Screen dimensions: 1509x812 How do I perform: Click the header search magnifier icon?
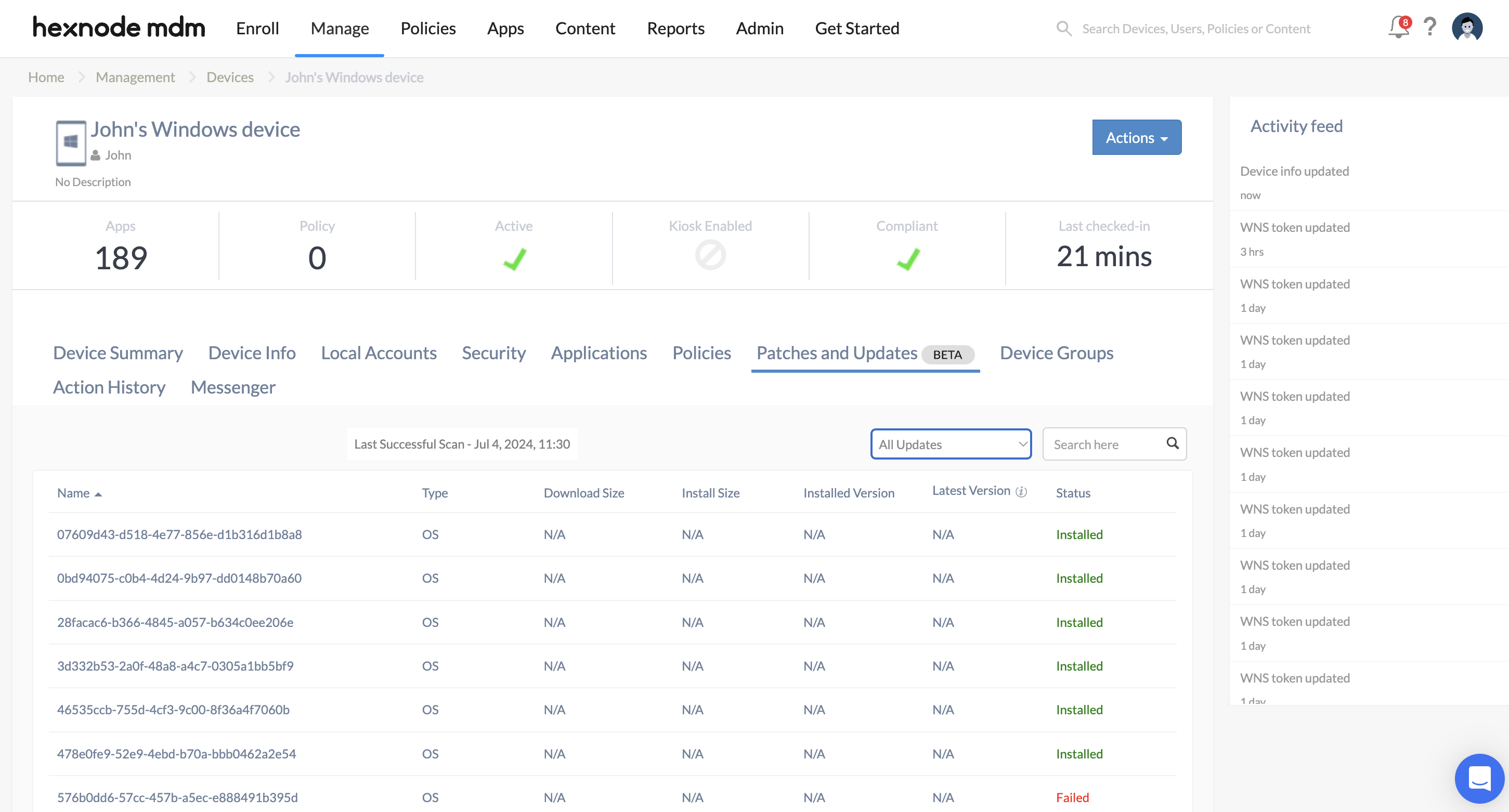1064,29
